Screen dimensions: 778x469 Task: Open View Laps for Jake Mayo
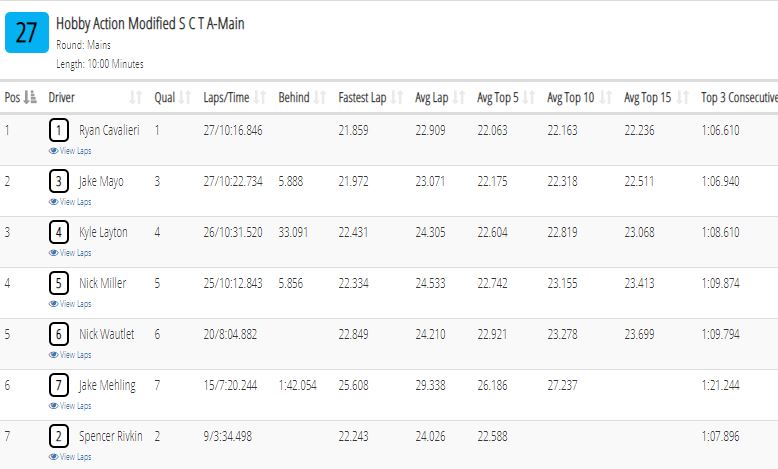click(70, 202)
